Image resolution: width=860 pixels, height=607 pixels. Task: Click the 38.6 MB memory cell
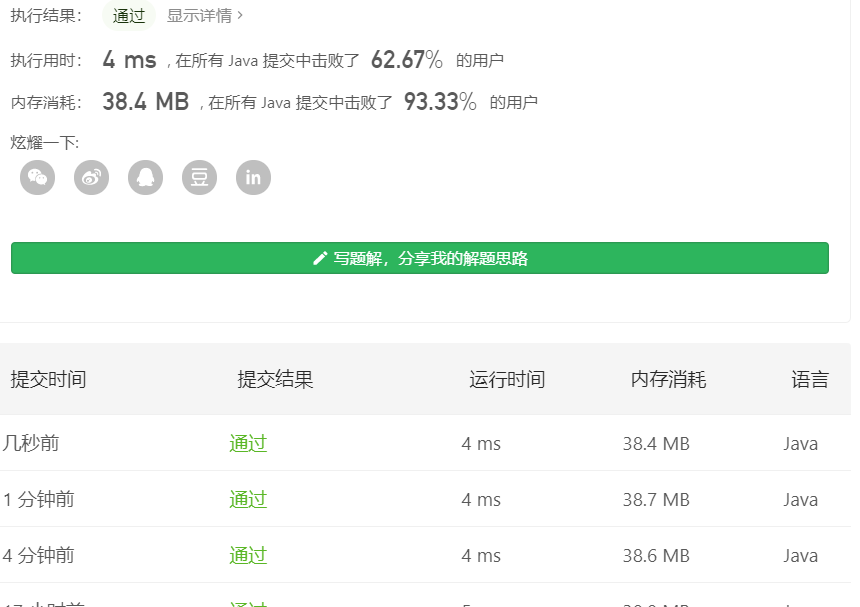click(656, 555)
